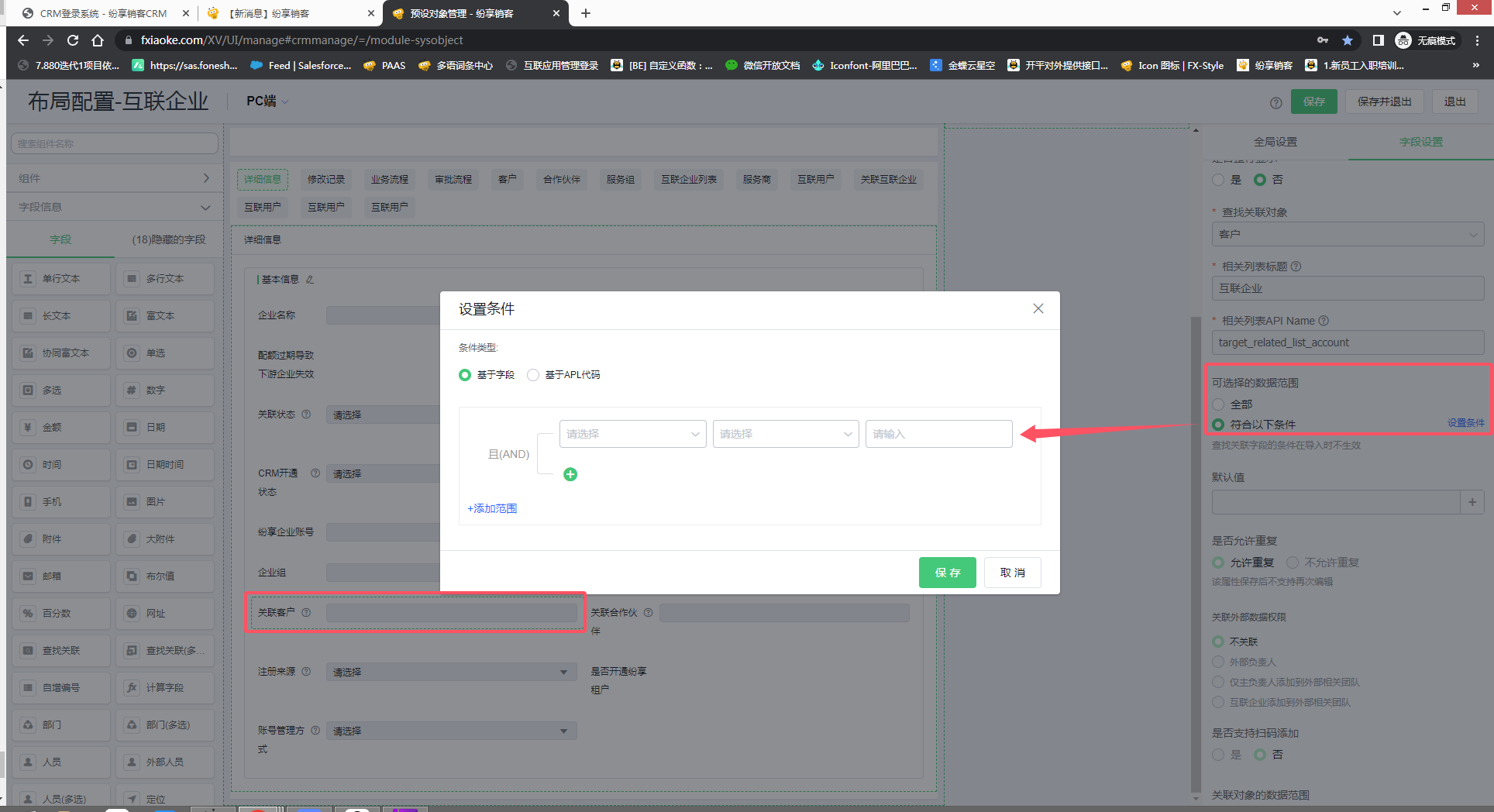
Task: Open the PC端 device dropdown
Action: click(267, 101)
